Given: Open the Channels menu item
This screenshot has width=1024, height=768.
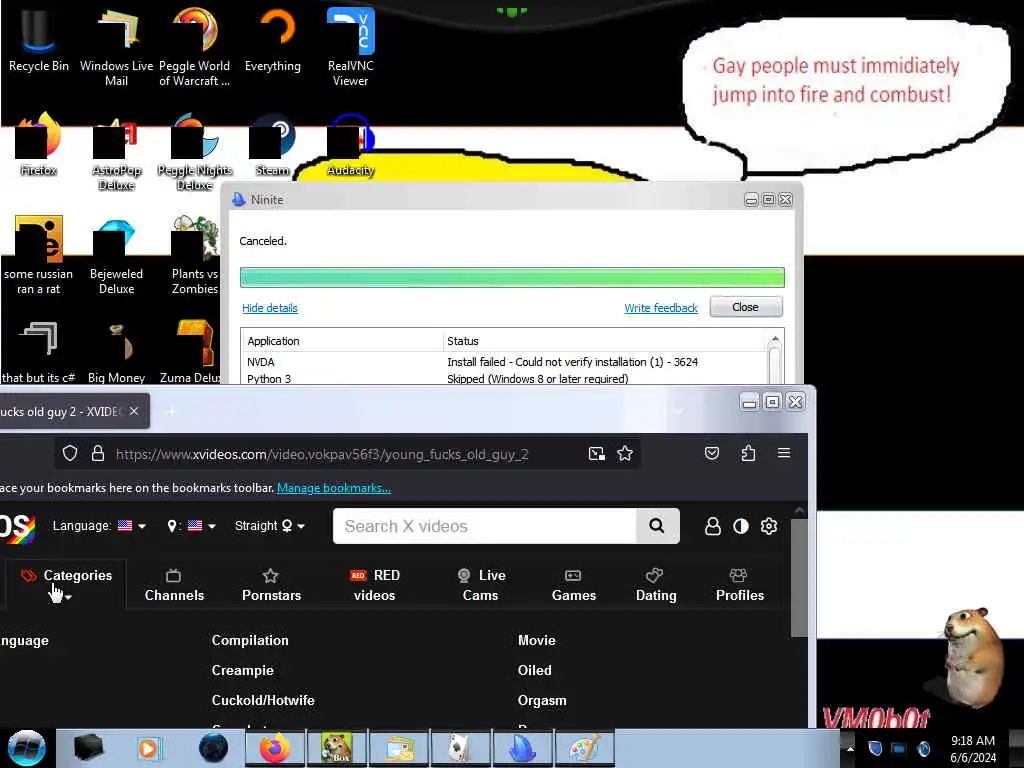Looking at the screenshot, I should coord(174,585).
